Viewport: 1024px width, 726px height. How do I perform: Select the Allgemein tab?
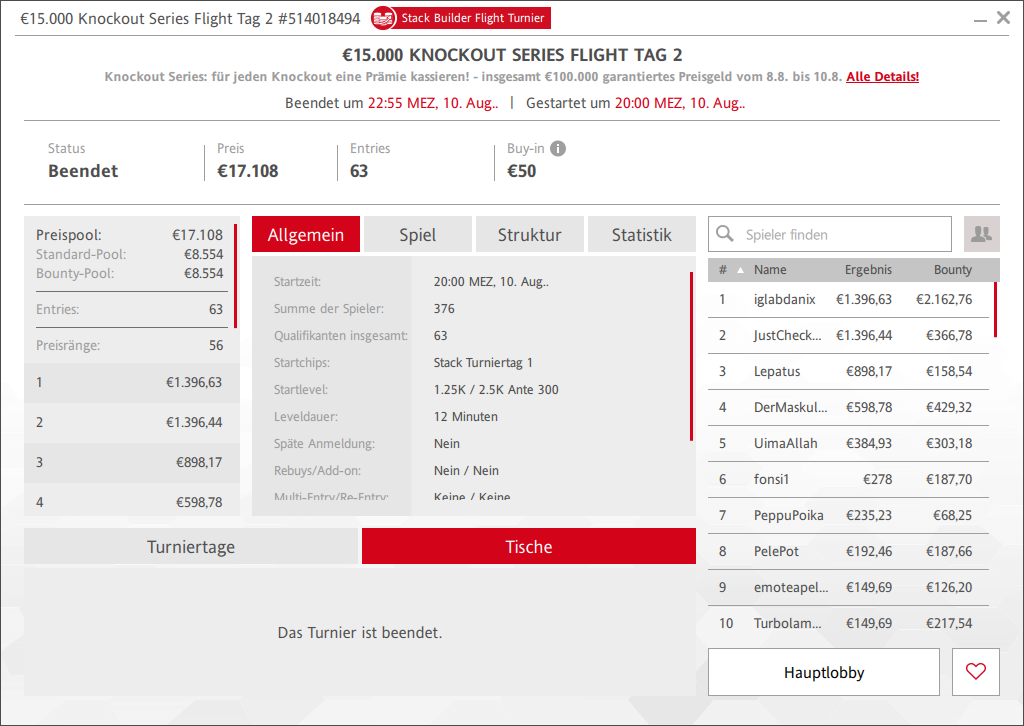tap(305, 235)
